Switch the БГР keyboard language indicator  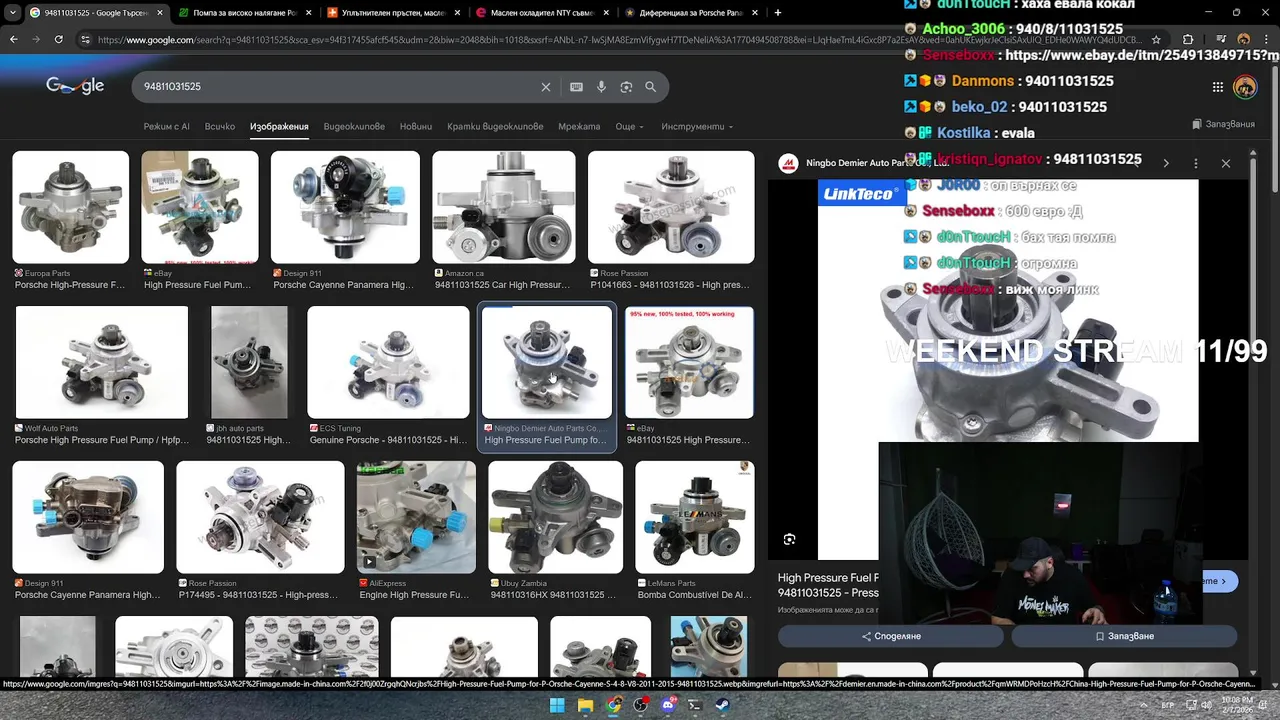(x=1167, y=705)
